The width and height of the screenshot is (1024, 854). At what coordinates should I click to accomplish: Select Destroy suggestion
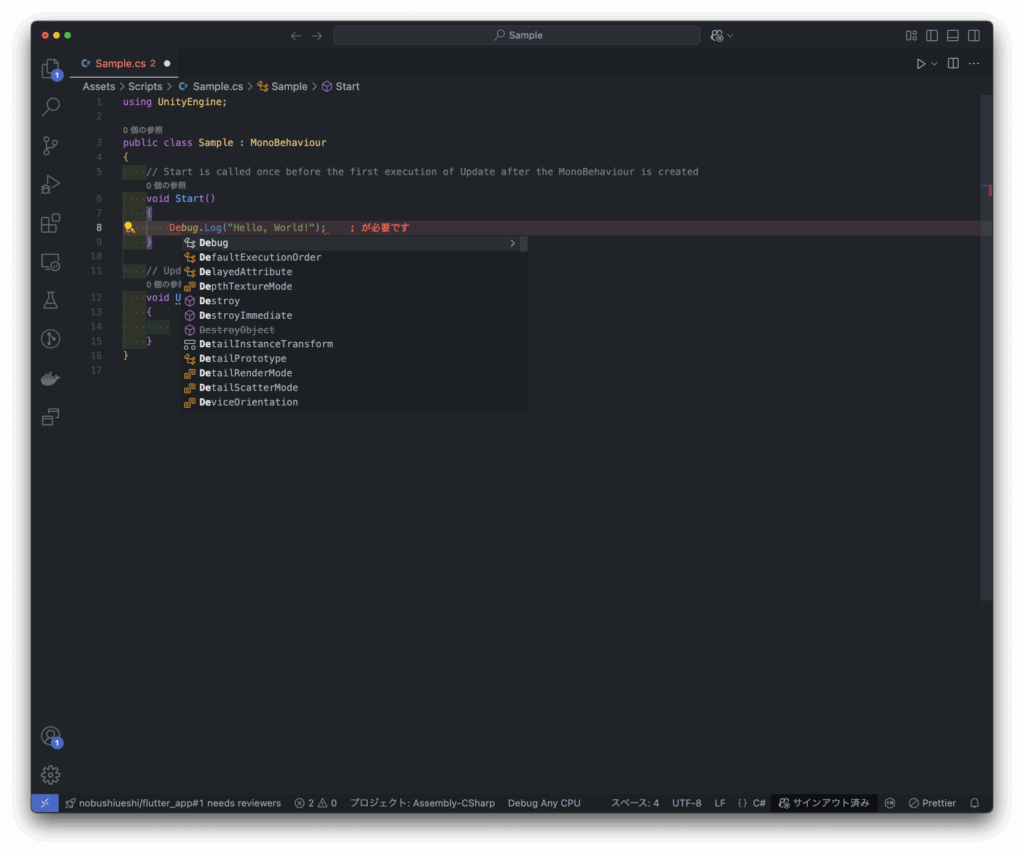(355, 301)
